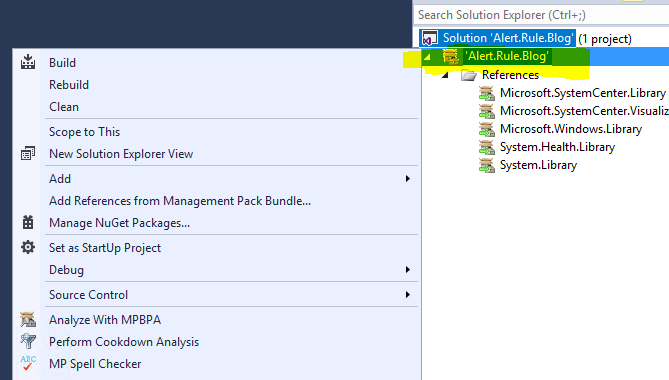This screenshot has height=380, width=669.
Task: Click the Perform Cookdown Analysis funnel icon
Action: 28,341
